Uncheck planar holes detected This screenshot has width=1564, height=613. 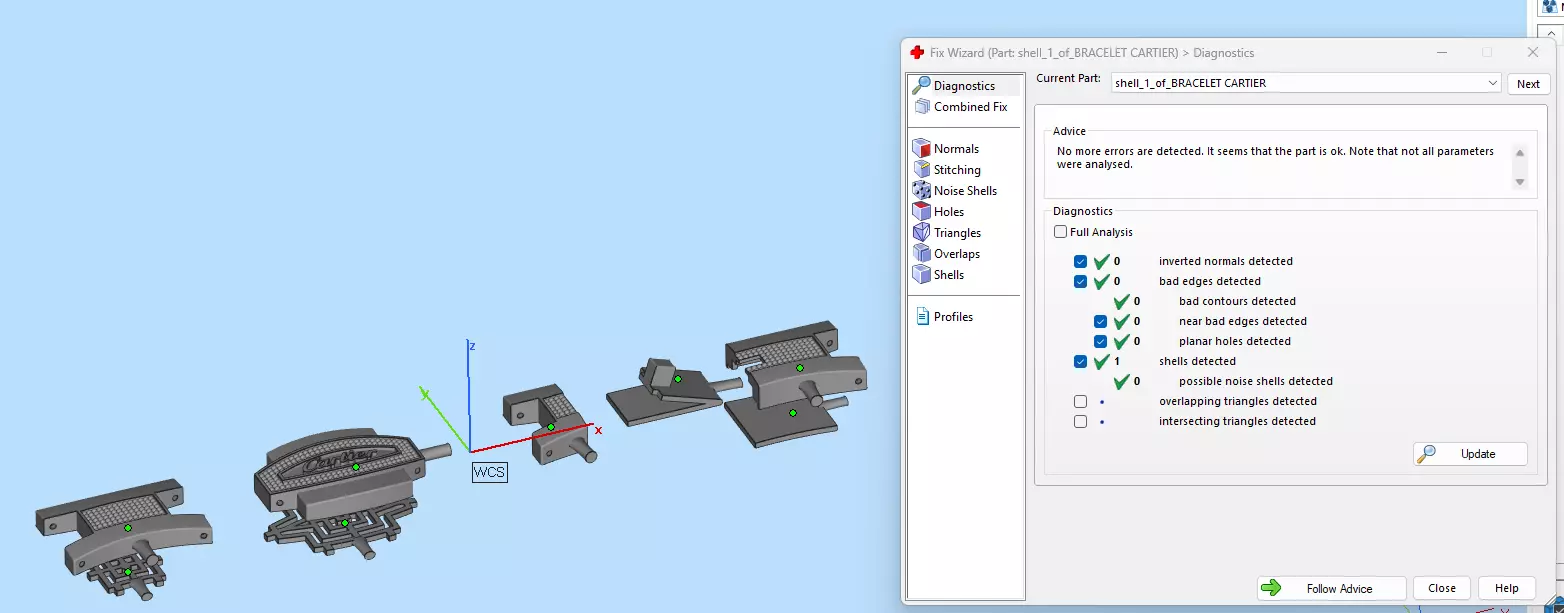1100,341
